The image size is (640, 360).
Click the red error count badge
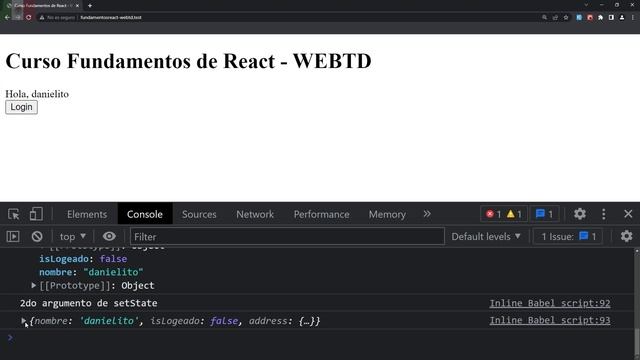pos(493,214)
